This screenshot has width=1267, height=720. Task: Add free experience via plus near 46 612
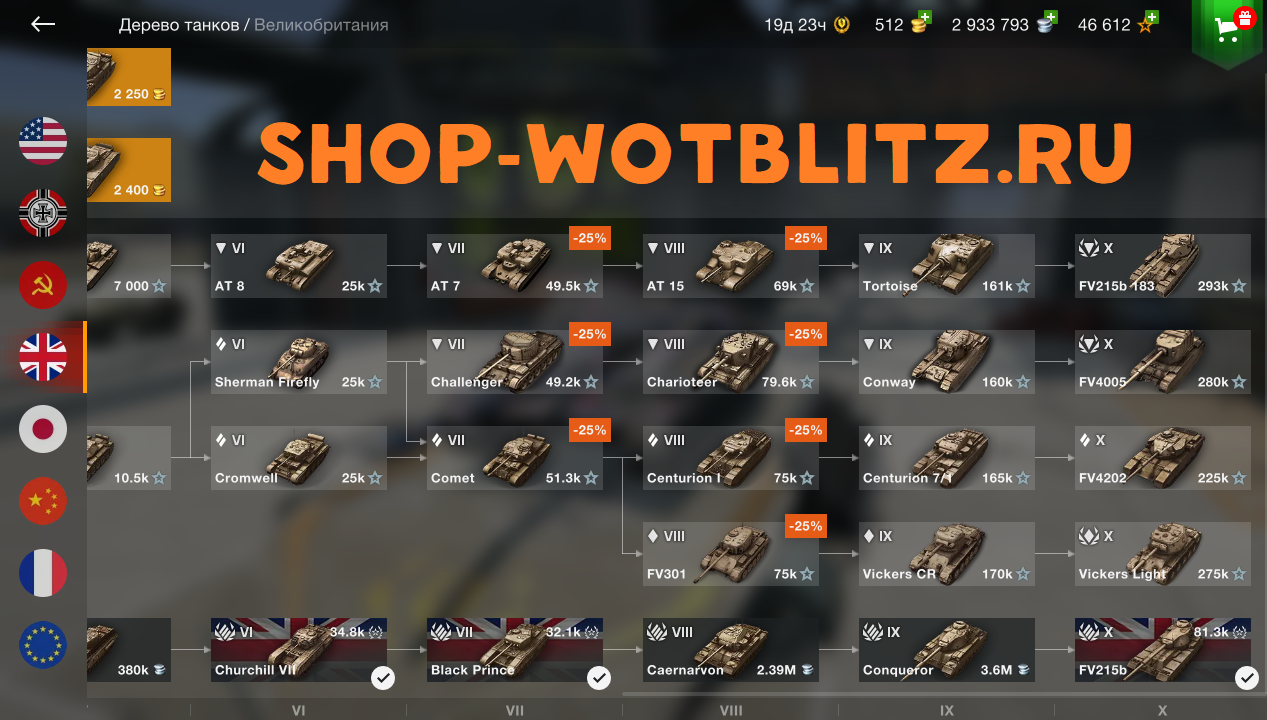pos(1152,17)
